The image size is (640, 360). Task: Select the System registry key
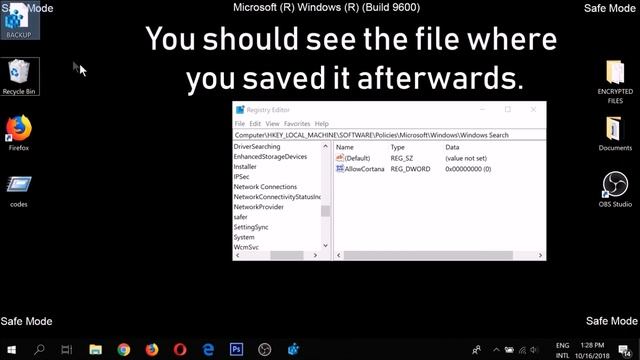point(244,237)
